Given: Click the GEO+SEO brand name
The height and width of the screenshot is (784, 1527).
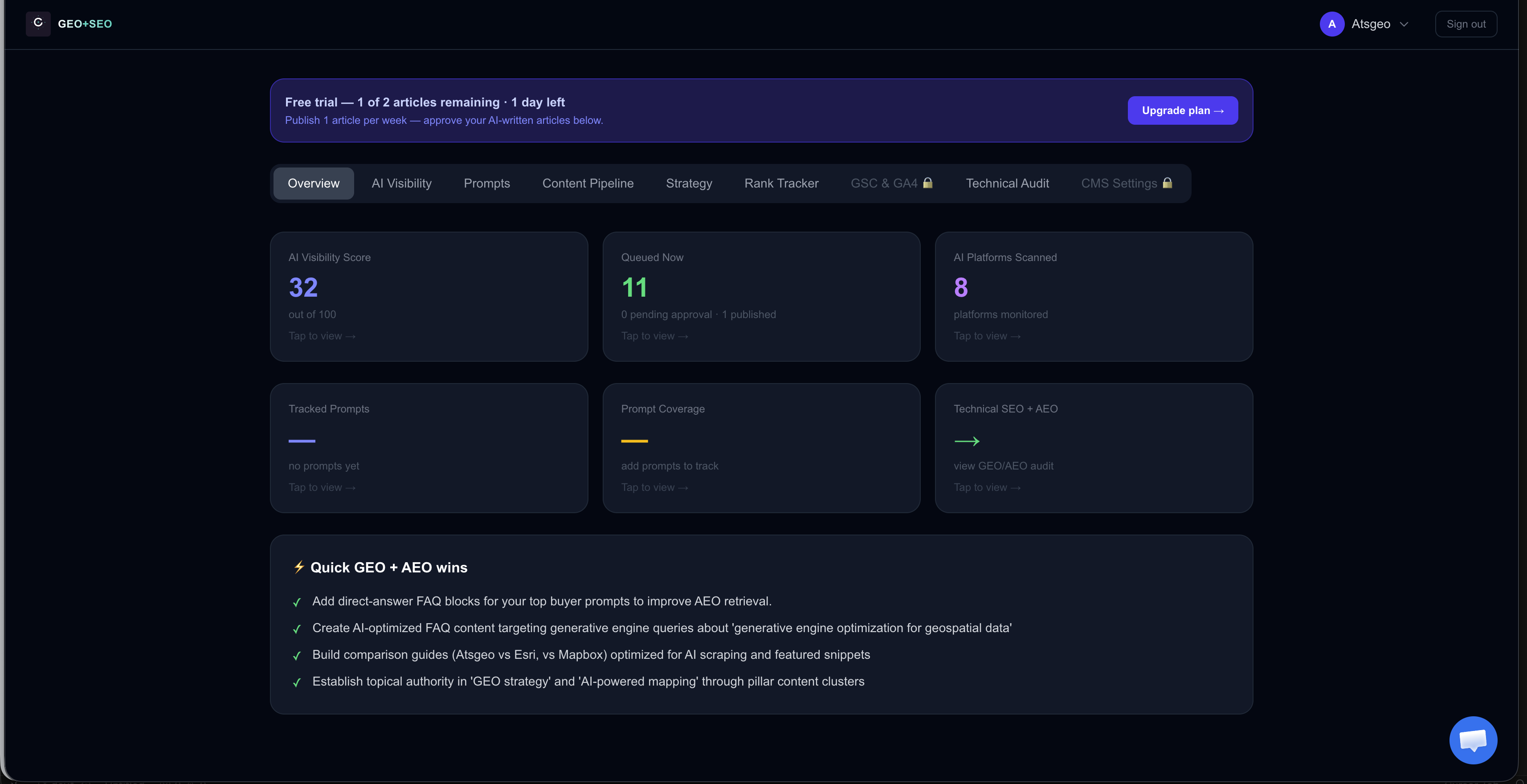Looking at the screenshot, I should pos(85,24).
